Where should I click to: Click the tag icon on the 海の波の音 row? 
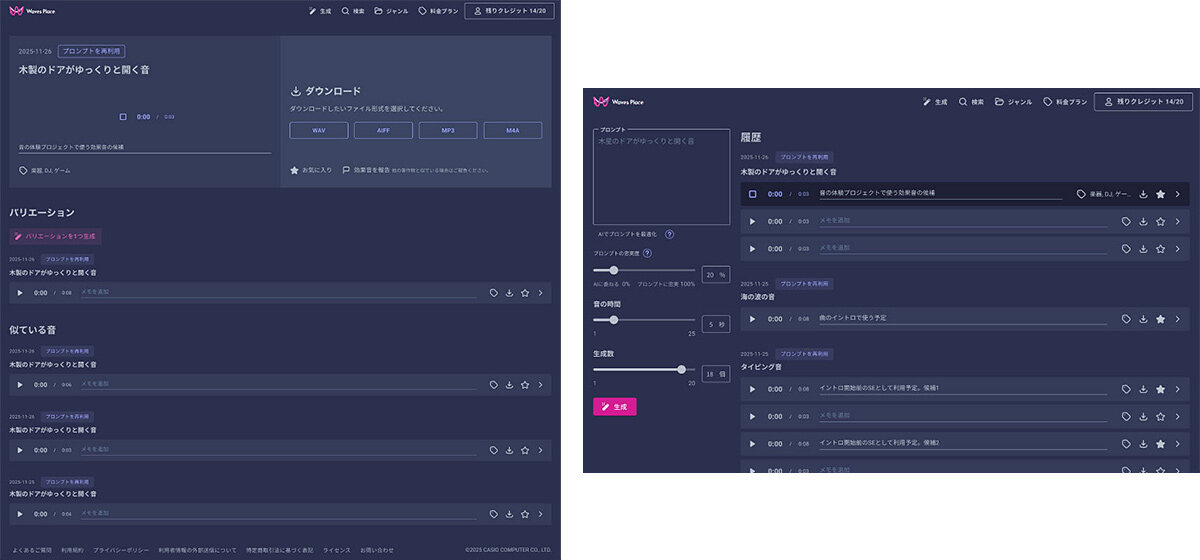(1126, 319)
